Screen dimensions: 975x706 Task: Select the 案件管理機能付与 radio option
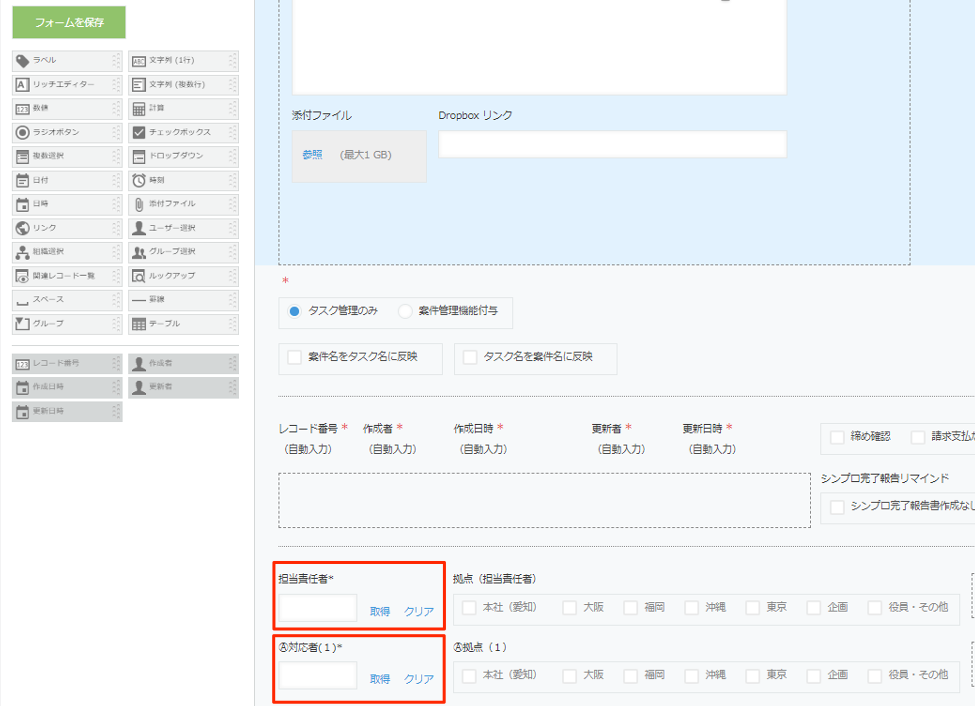pos(405,311)
